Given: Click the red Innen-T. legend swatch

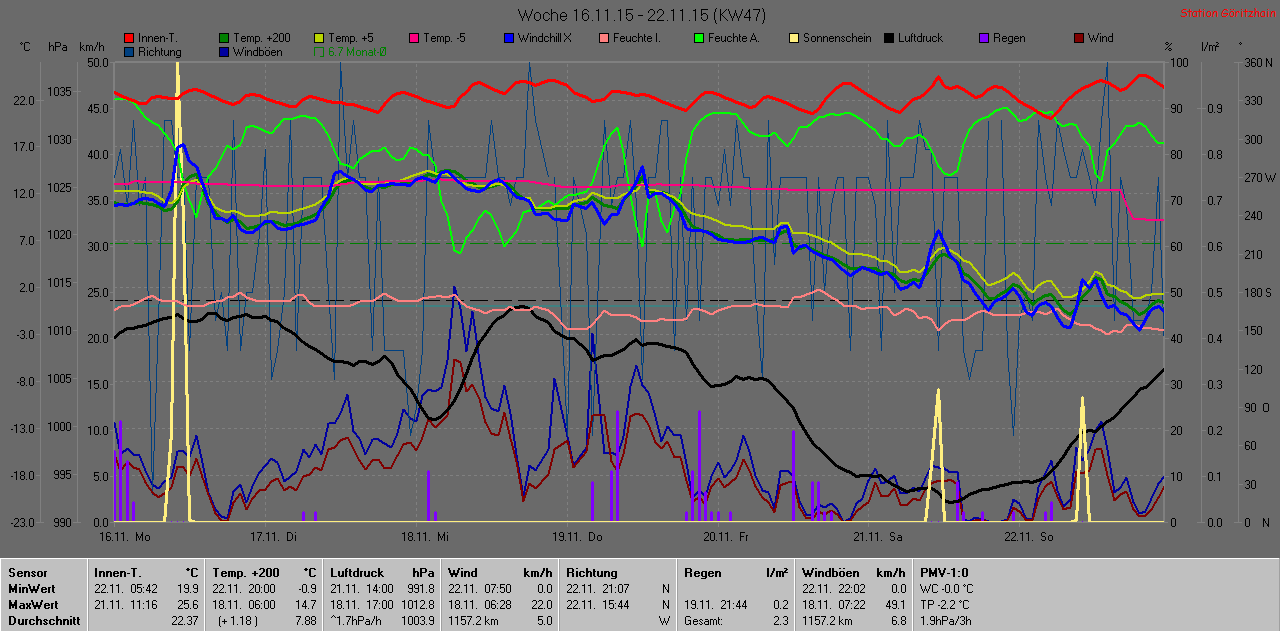Looking at the screenshot, I should (130, 38).
